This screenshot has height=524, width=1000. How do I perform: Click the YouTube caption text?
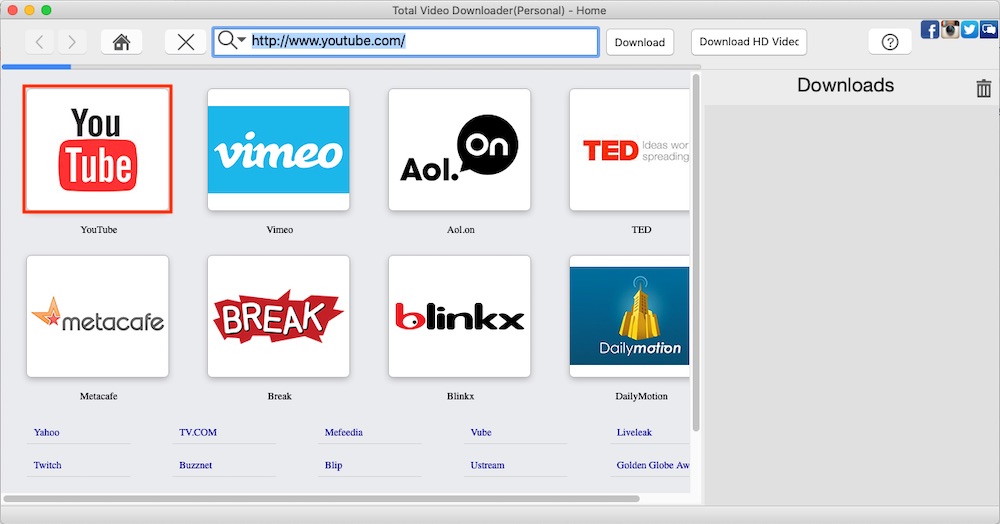tap(99, 229)
